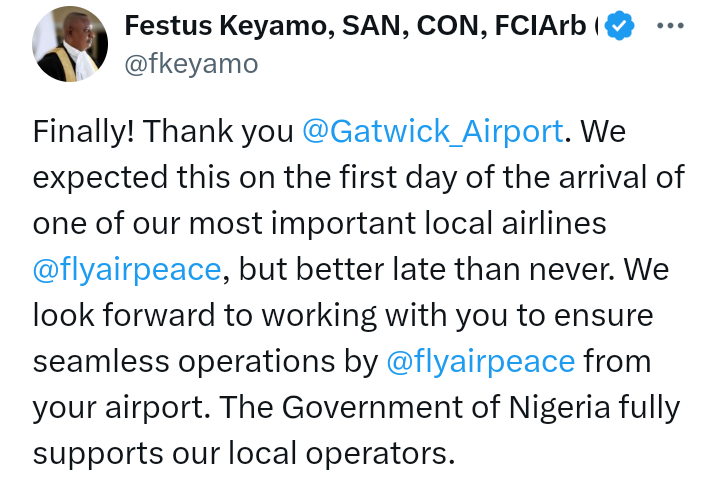Open Festus Keyamo's round profile photo
The width and height of the screenshot is (720, 483).
pyautogui.click(x=70, y=44)
